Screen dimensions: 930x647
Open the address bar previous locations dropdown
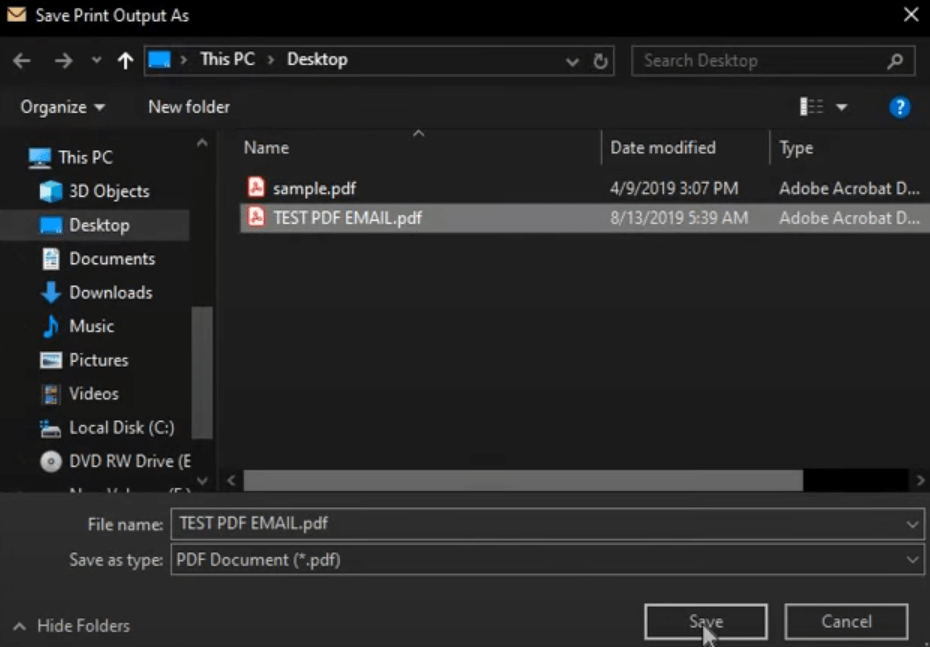(572, 61)
